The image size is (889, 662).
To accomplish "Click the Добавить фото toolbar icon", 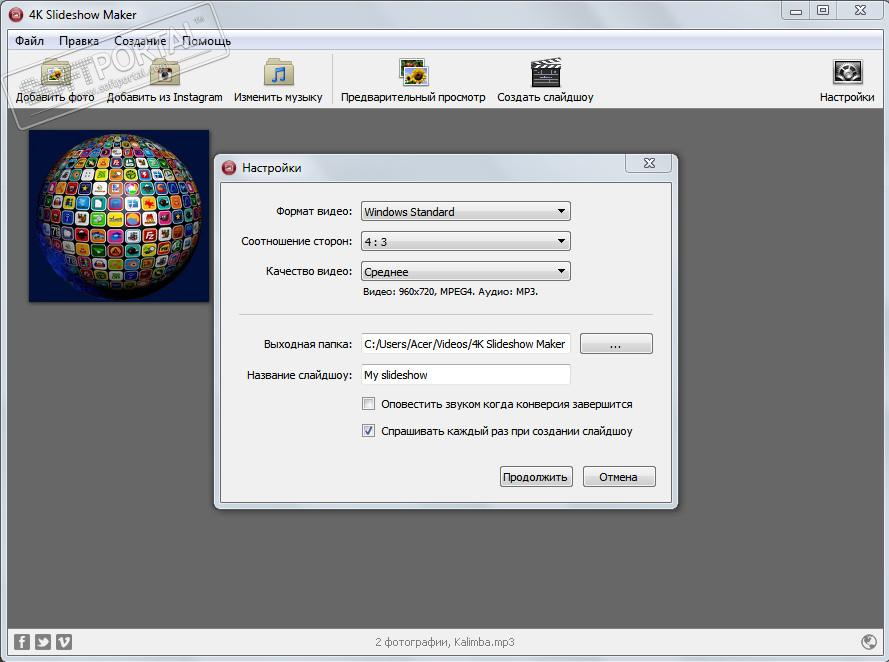I will pos(55,73).
